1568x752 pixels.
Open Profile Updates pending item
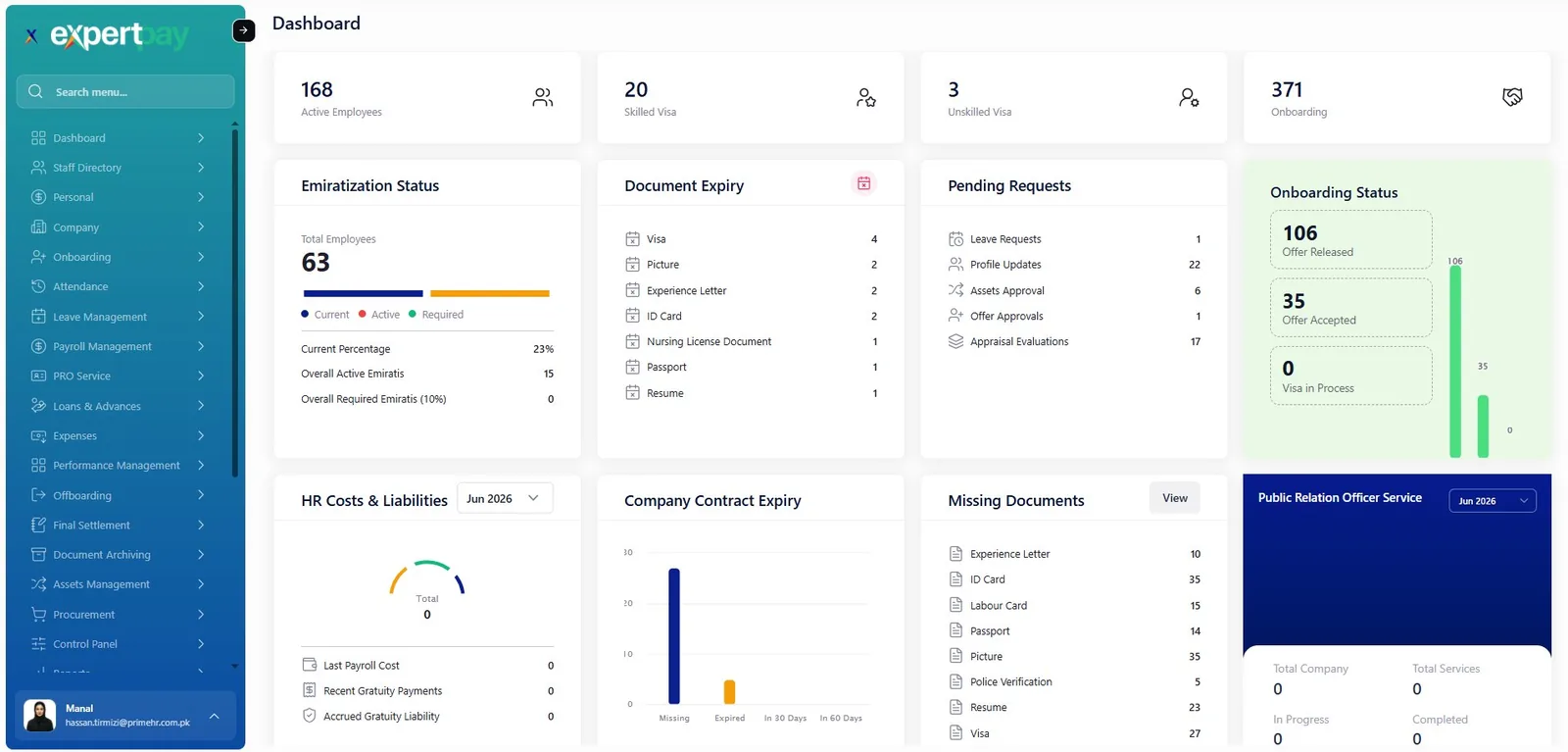(x=1074, y=265)
